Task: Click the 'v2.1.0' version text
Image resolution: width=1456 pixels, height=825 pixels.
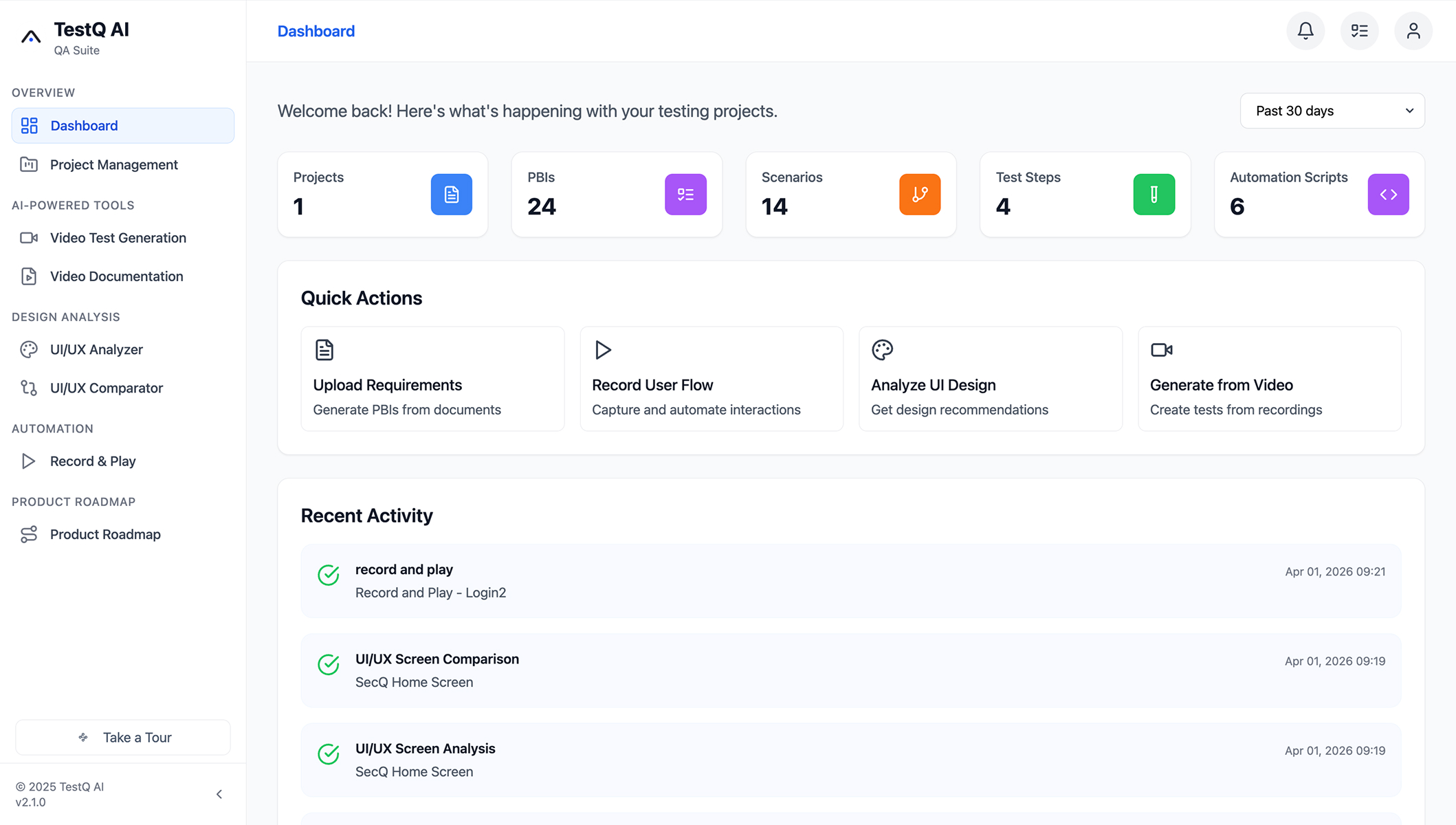Action: click(x=31, y=802)
